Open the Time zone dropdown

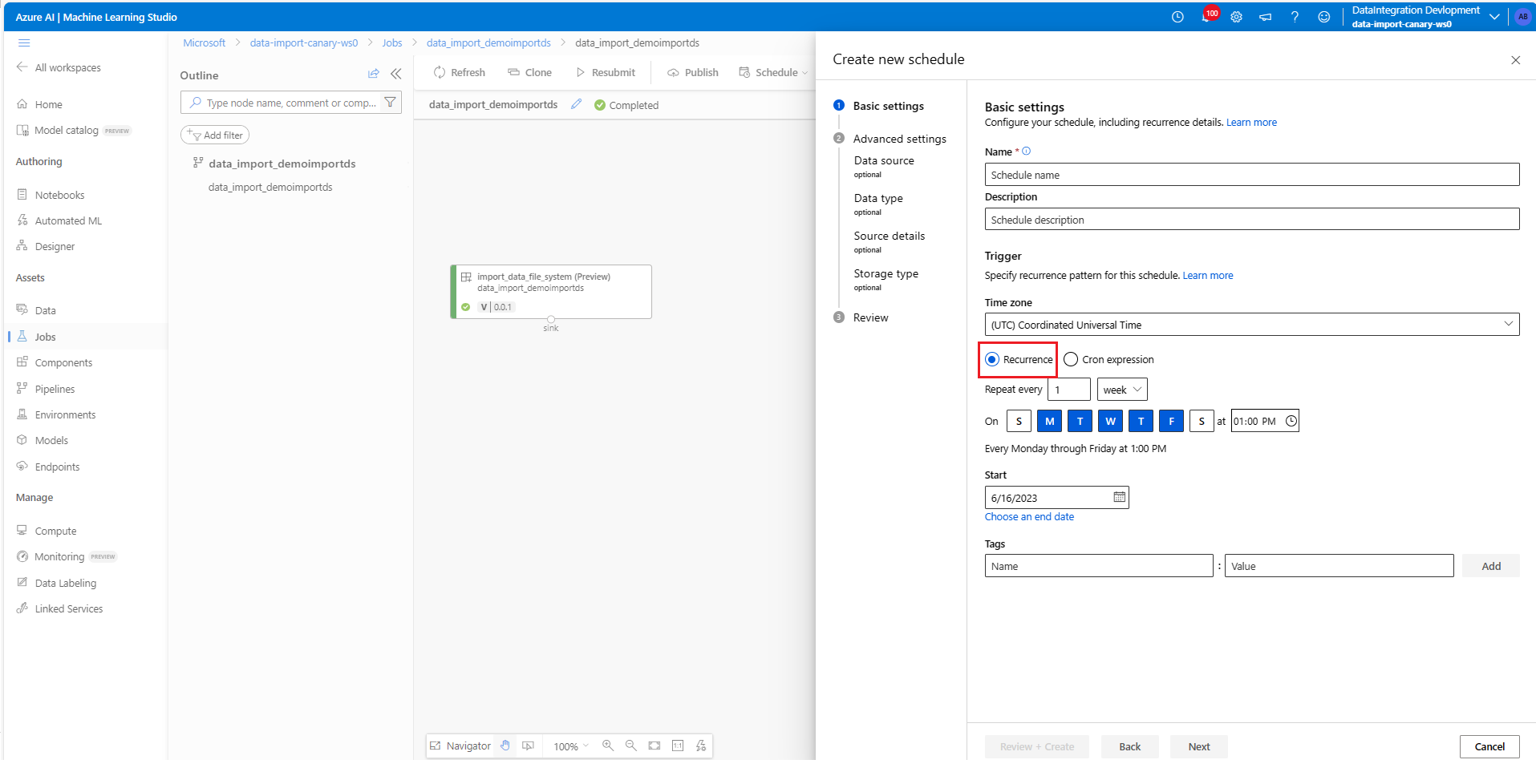click(x=1251, y=325)
